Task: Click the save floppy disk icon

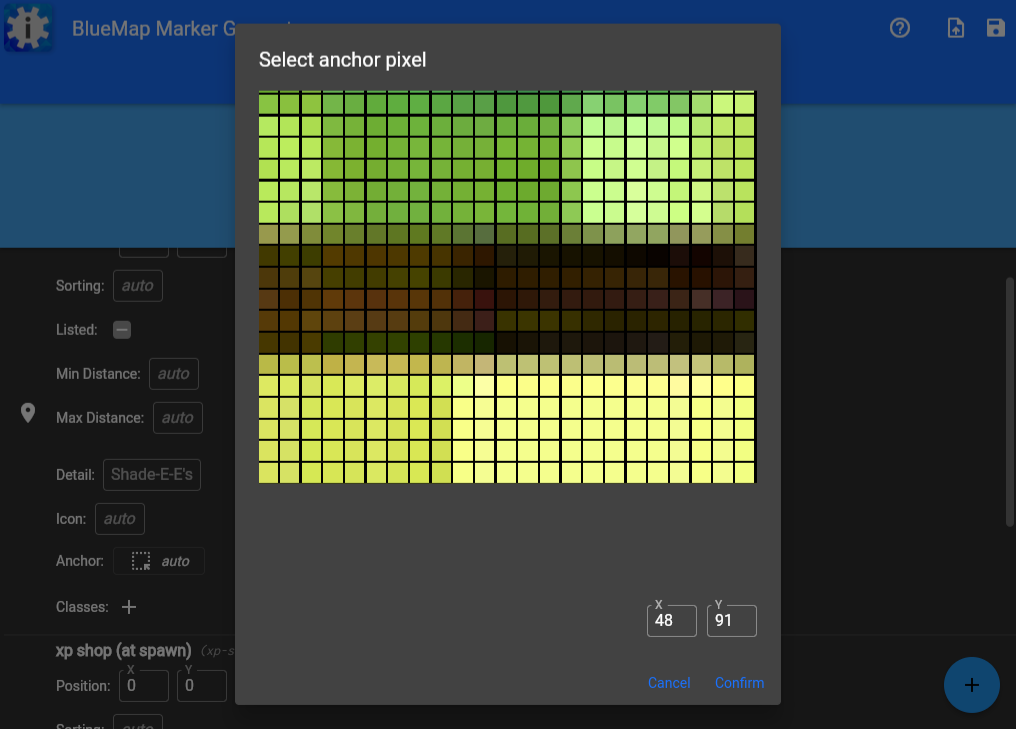Action: pyautogui.click(x=995, y=28)
